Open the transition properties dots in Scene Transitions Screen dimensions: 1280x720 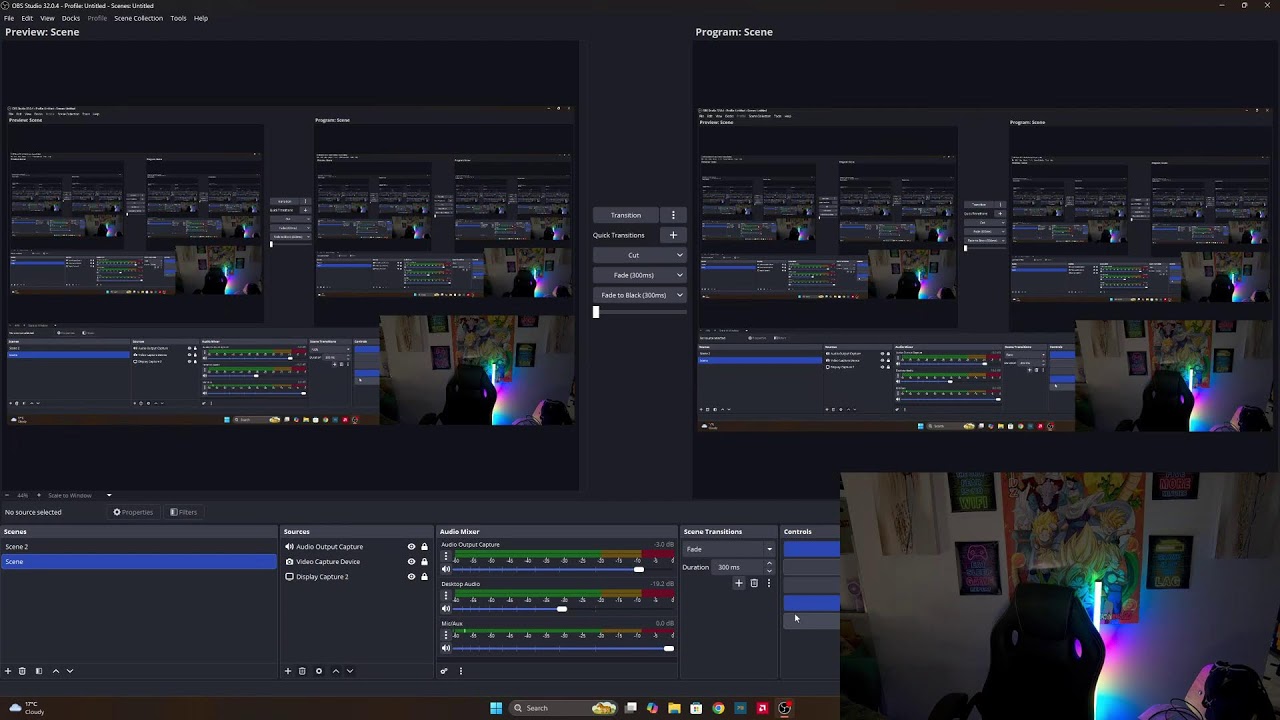[769, 583]
